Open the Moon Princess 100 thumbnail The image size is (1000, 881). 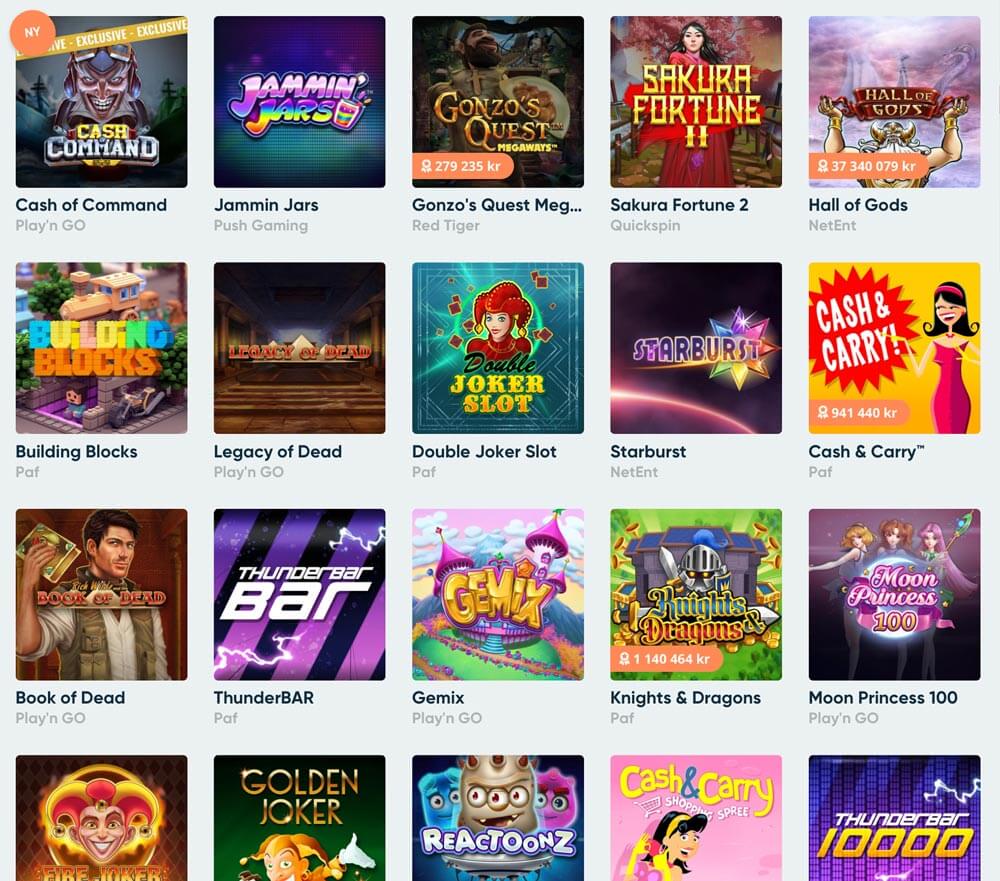(x=894, y=595)
